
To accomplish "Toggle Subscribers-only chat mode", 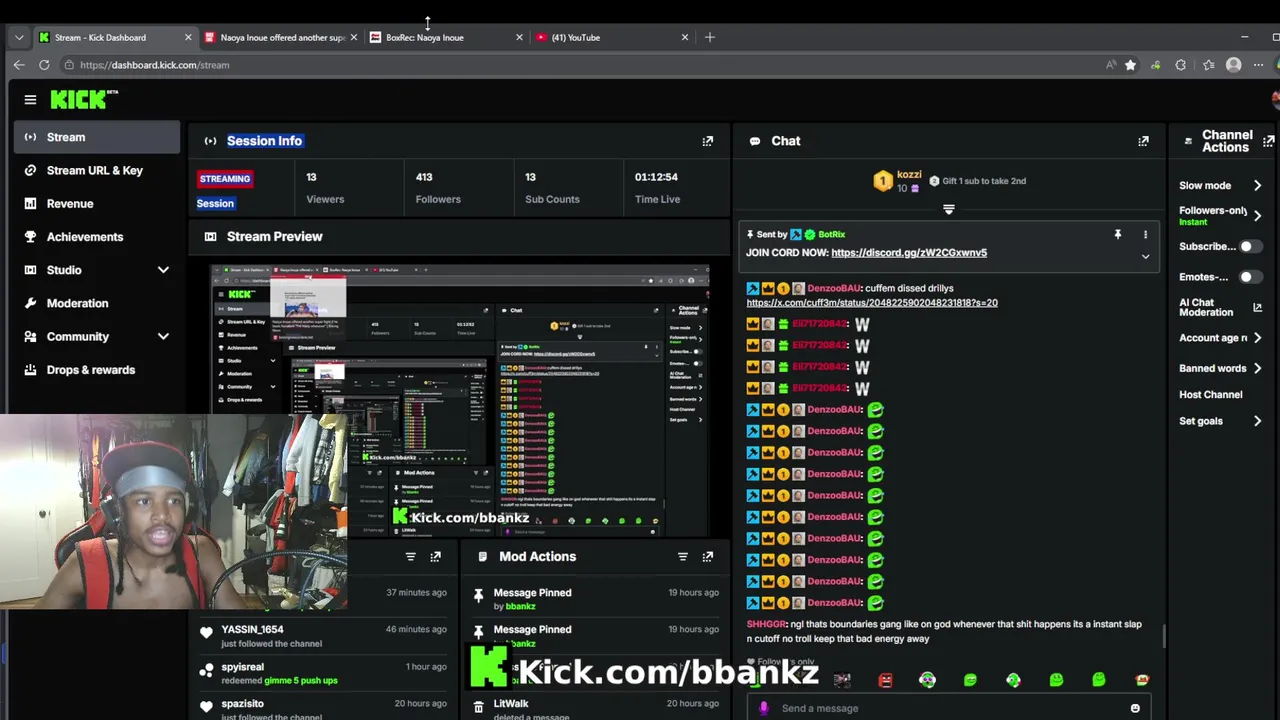I will (x=1250, y=246).
